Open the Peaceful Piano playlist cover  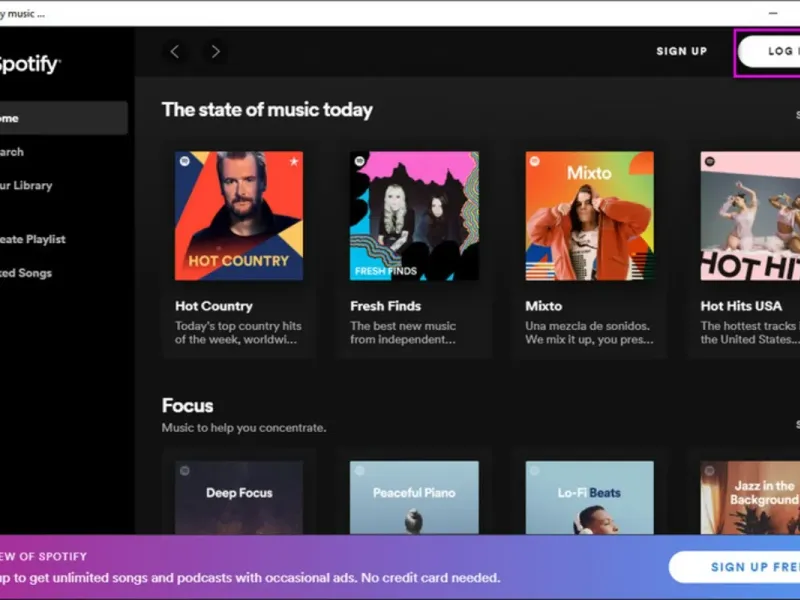pos(414,497)
